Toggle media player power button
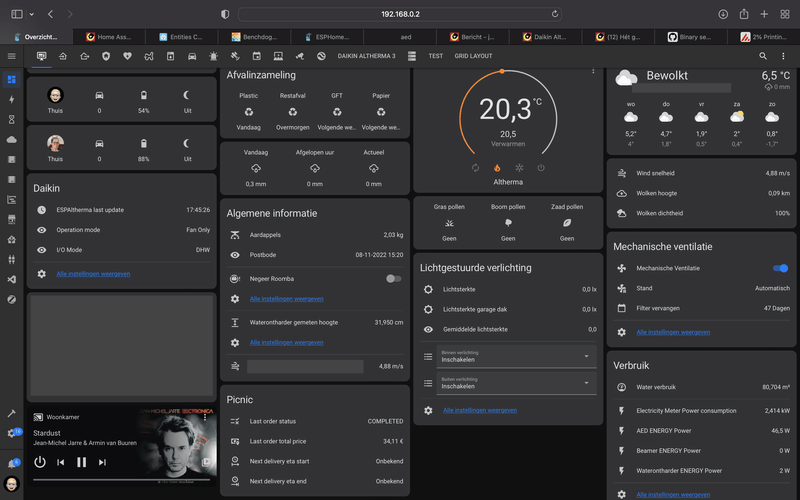This screenshot has height=500, width=800. pyautogui.click(x=40, y=462)
